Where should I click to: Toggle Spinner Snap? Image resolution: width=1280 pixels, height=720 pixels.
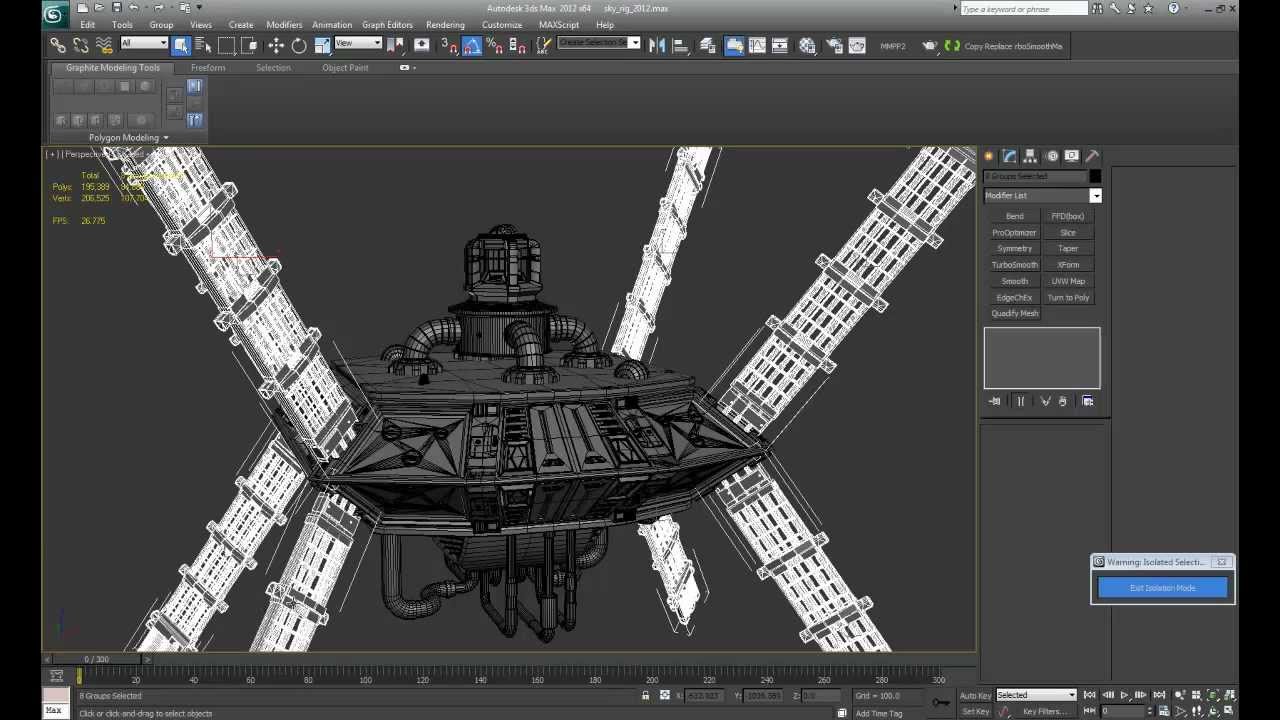click(518, 45)
